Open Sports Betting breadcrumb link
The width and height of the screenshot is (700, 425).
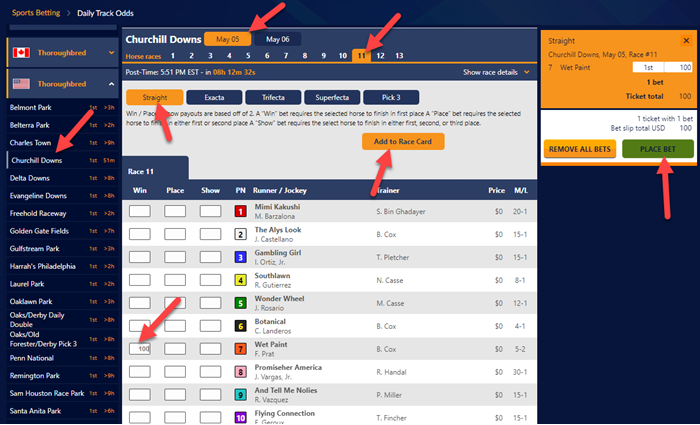click(x=36, y=13)
